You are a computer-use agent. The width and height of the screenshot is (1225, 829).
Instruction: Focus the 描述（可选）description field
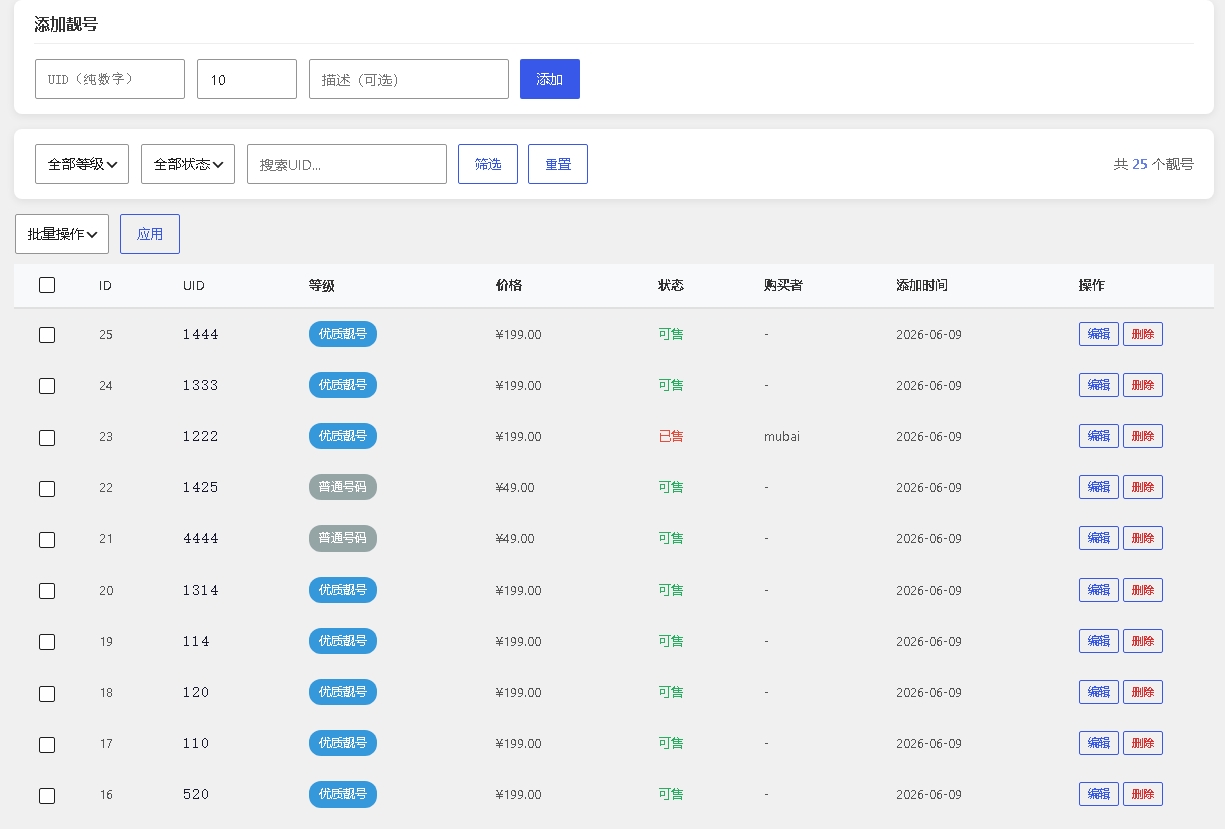coord(409,79)
